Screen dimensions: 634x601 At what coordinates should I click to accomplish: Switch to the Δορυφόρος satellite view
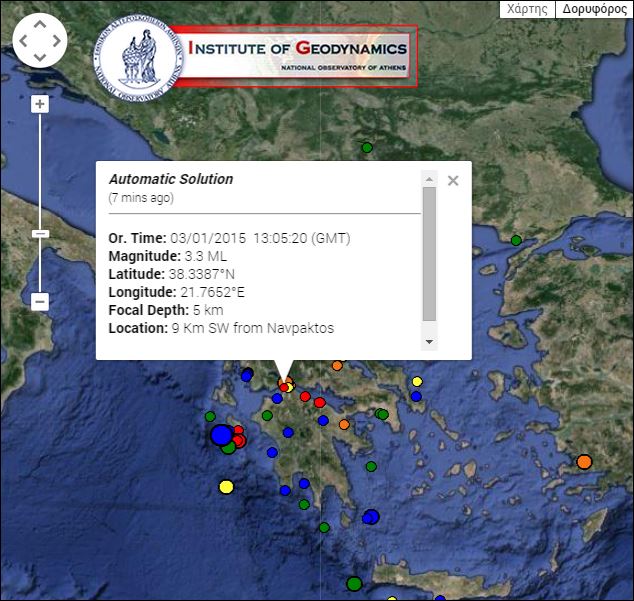coord(594,9)
